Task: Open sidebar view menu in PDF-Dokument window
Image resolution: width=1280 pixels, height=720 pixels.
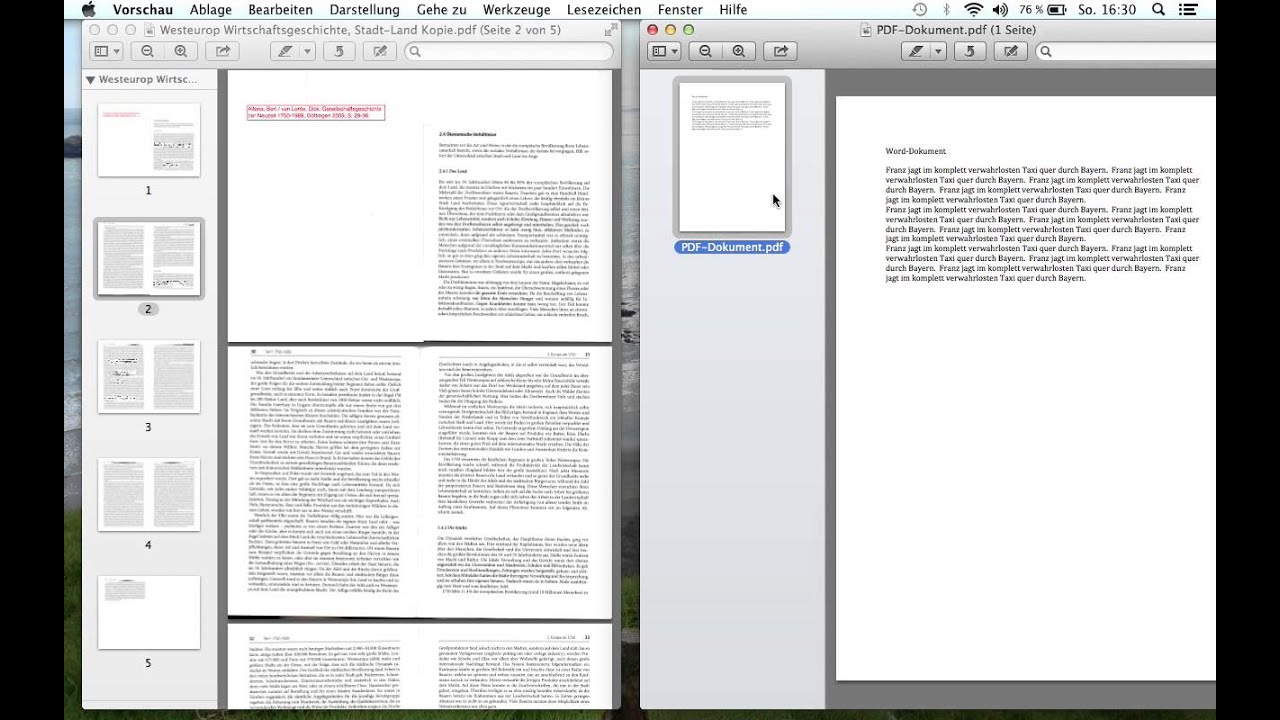Action: [663, 51]
